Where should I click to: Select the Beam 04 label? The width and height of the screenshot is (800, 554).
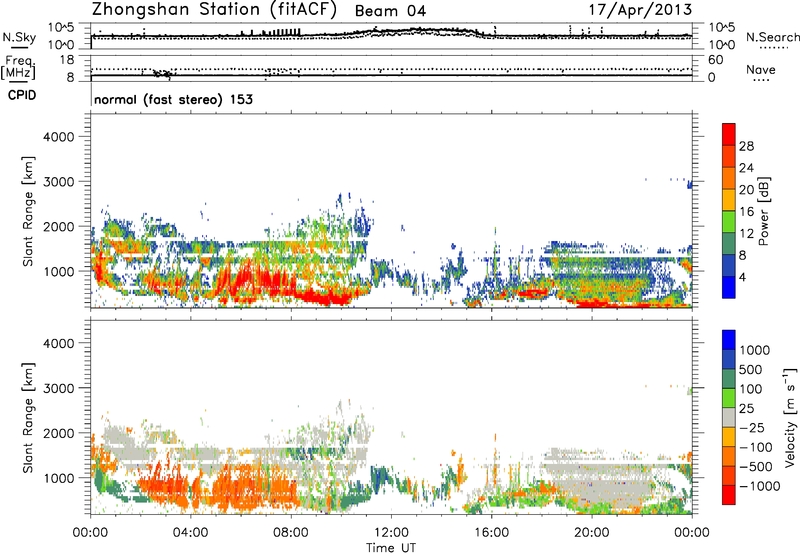pyautogui.click(x=390, y=11)
